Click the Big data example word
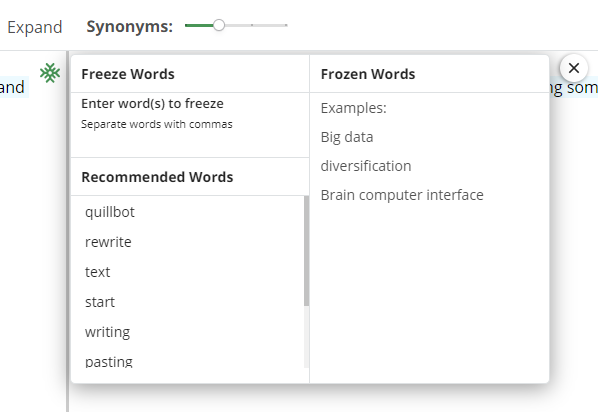Image resolution: width=598 pixels, height=412 pixels. (x=347, y=137)
